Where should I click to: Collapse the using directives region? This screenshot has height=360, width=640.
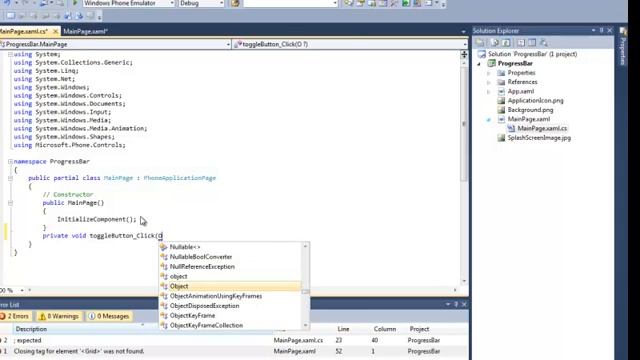[x=10, y=54]
